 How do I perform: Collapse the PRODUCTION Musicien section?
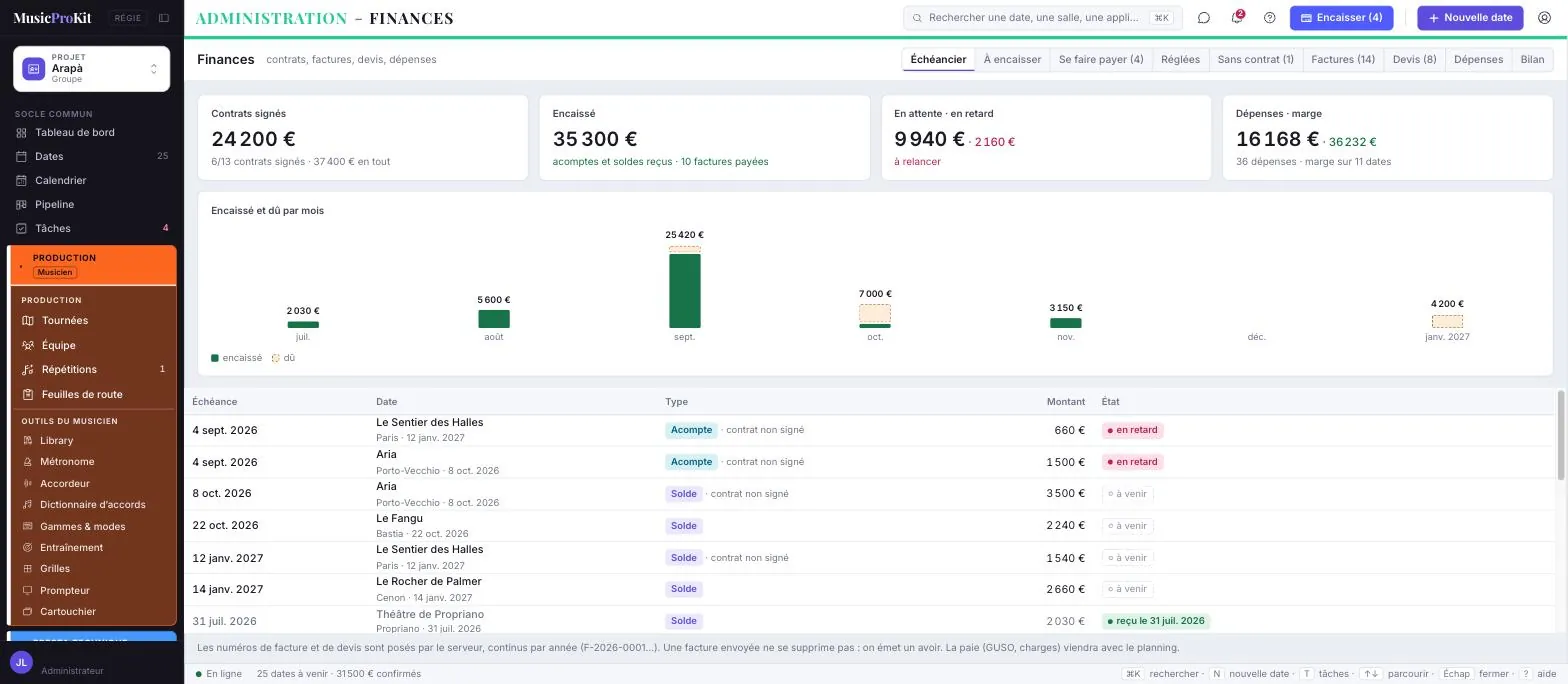(x=93, y=265)
